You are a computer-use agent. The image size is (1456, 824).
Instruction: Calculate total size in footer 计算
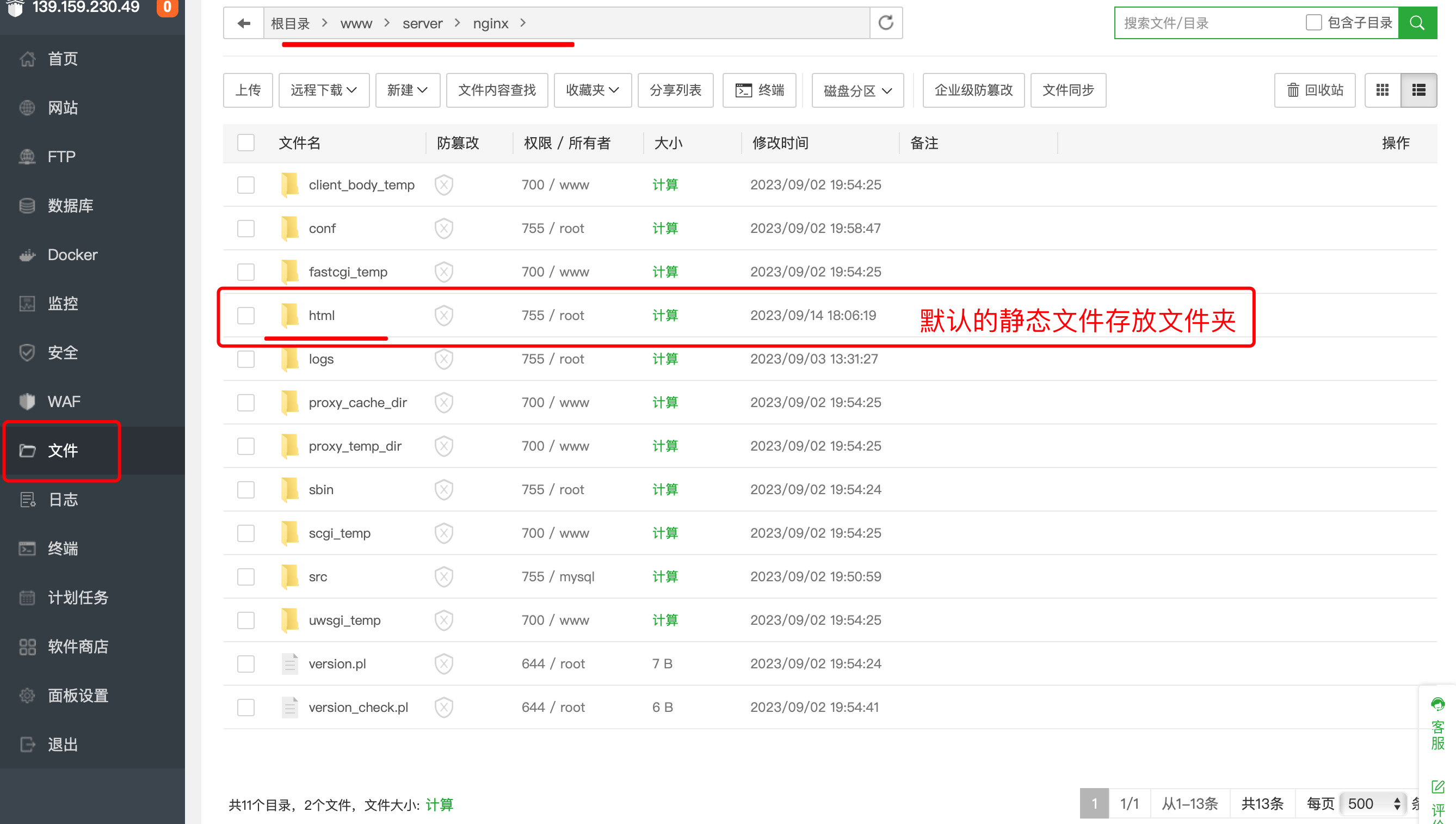[x=439, y=804]
